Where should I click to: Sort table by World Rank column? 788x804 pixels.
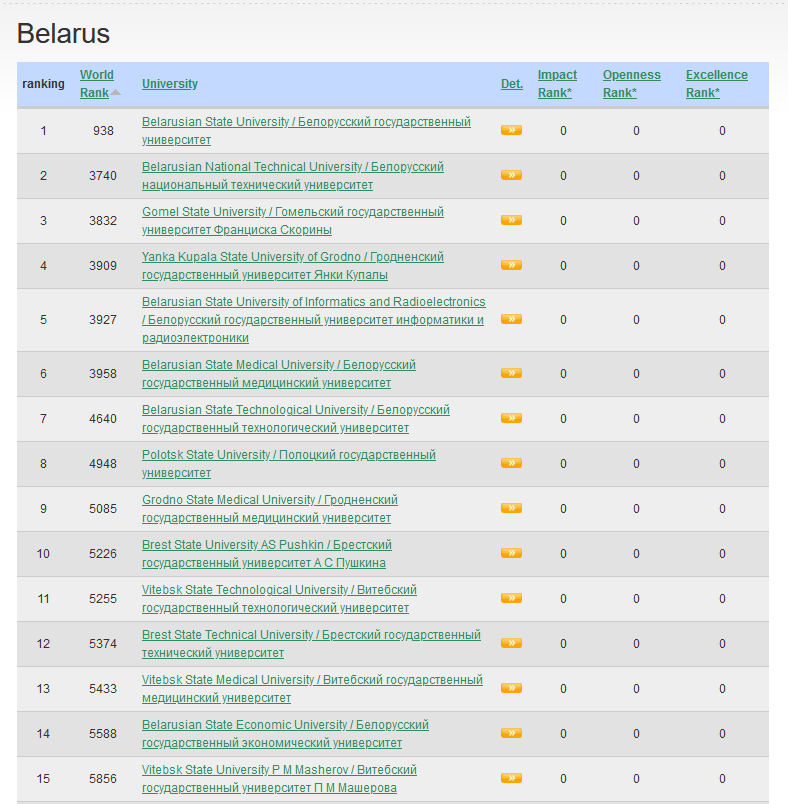(x=96, y=84)
